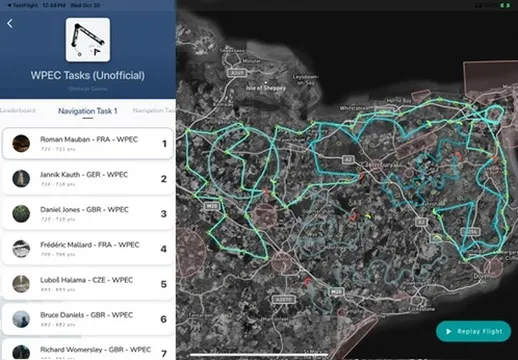The height and width of the screenshot is (360, 518).
Task: Click the A249 road badge on the map
Action: click(237, 73)
